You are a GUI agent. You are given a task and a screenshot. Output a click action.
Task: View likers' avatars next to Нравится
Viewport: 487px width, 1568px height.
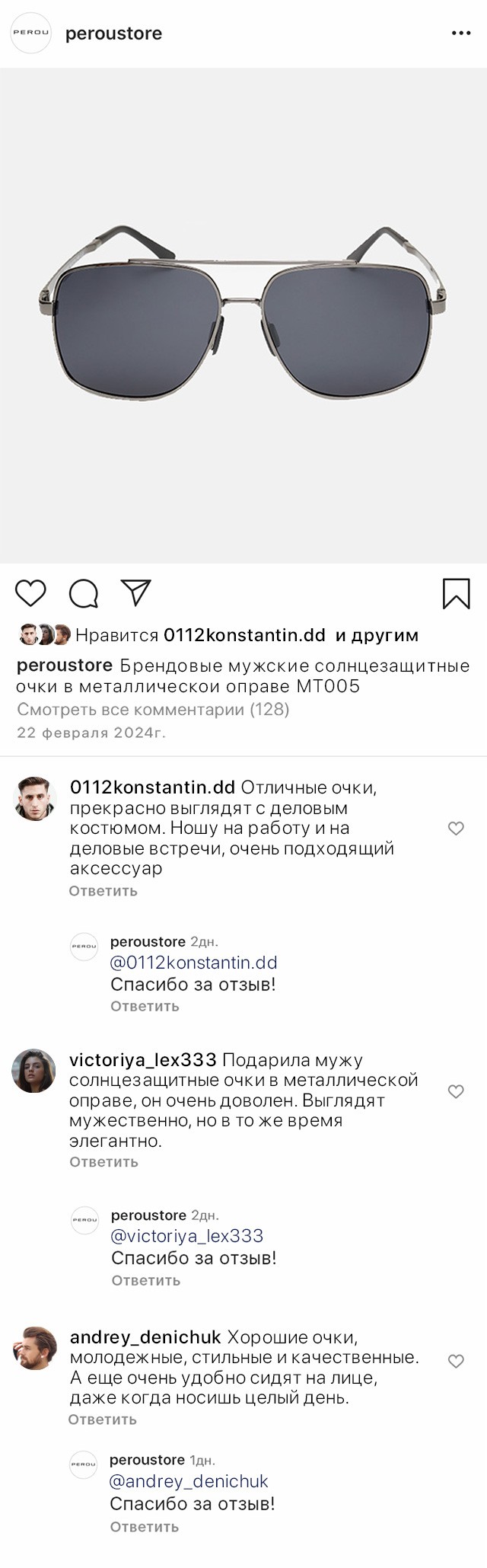[44, 635]
